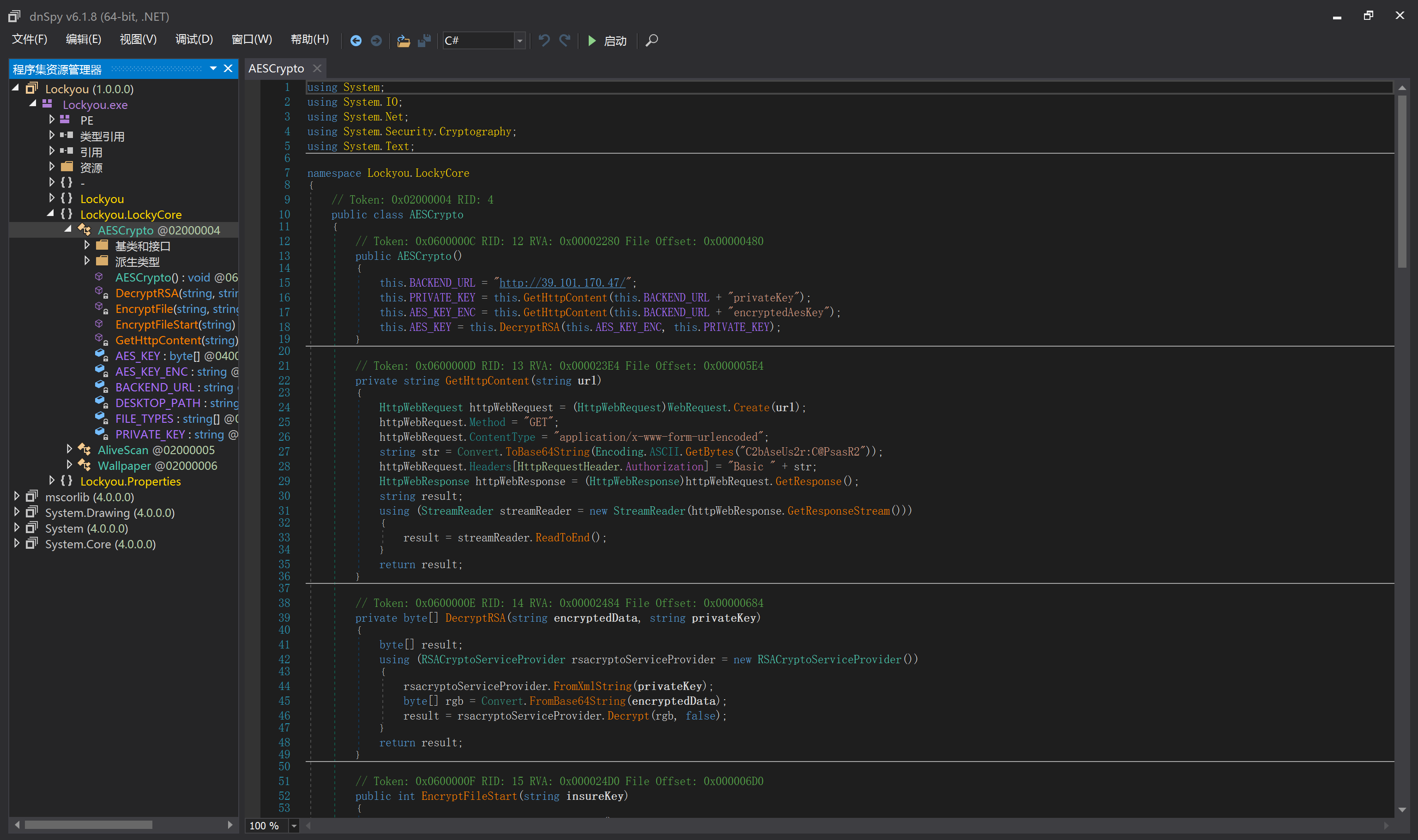Image resolution: width=1418 pixels, height=840 pixels.
Task: Select the AES_KEY field tree item
Action: click(x=176, y=356)
